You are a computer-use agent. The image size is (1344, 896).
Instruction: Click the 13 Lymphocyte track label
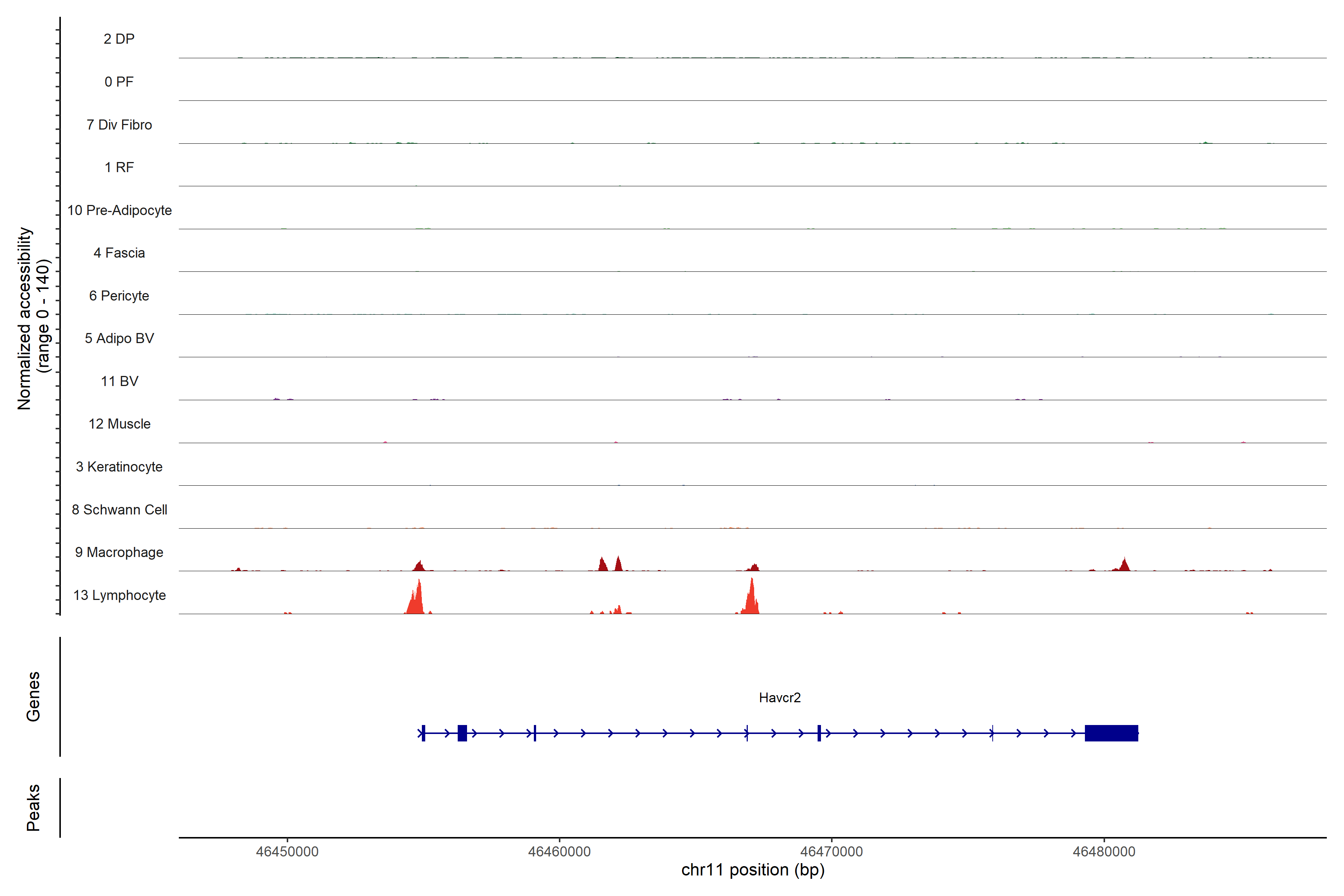[x=119, y=595]
